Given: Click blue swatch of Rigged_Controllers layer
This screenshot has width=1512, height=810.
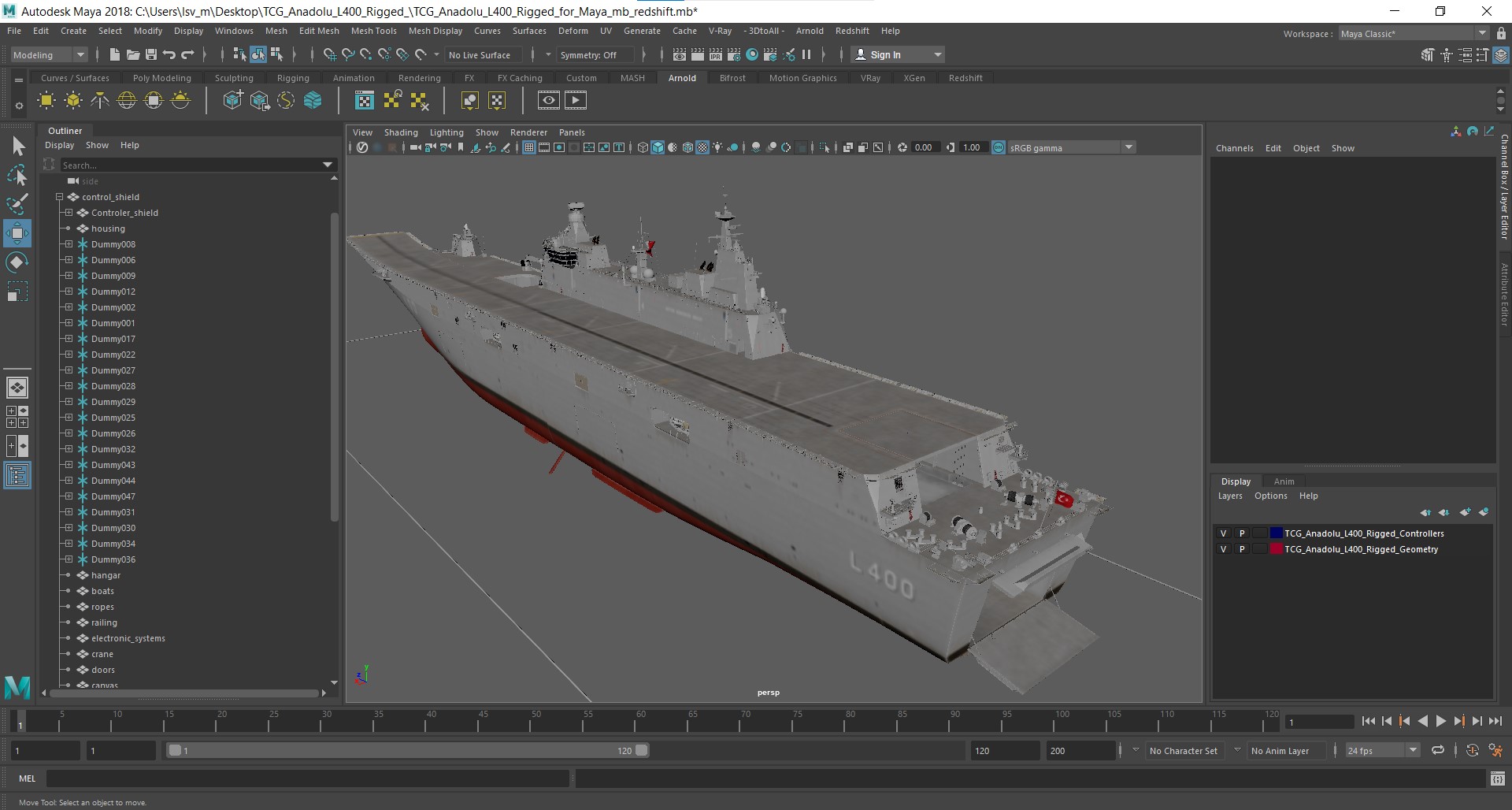Looking at the screenshot, I should pyautogui.click(x=1276, y=533).
